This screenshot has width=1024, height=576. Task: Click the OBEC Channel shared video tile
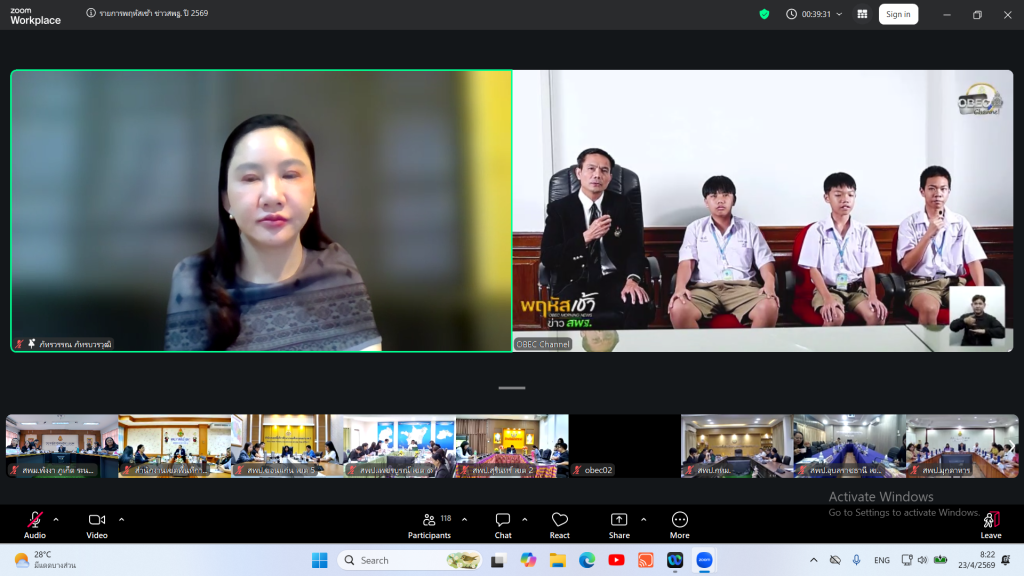[762, 210]
